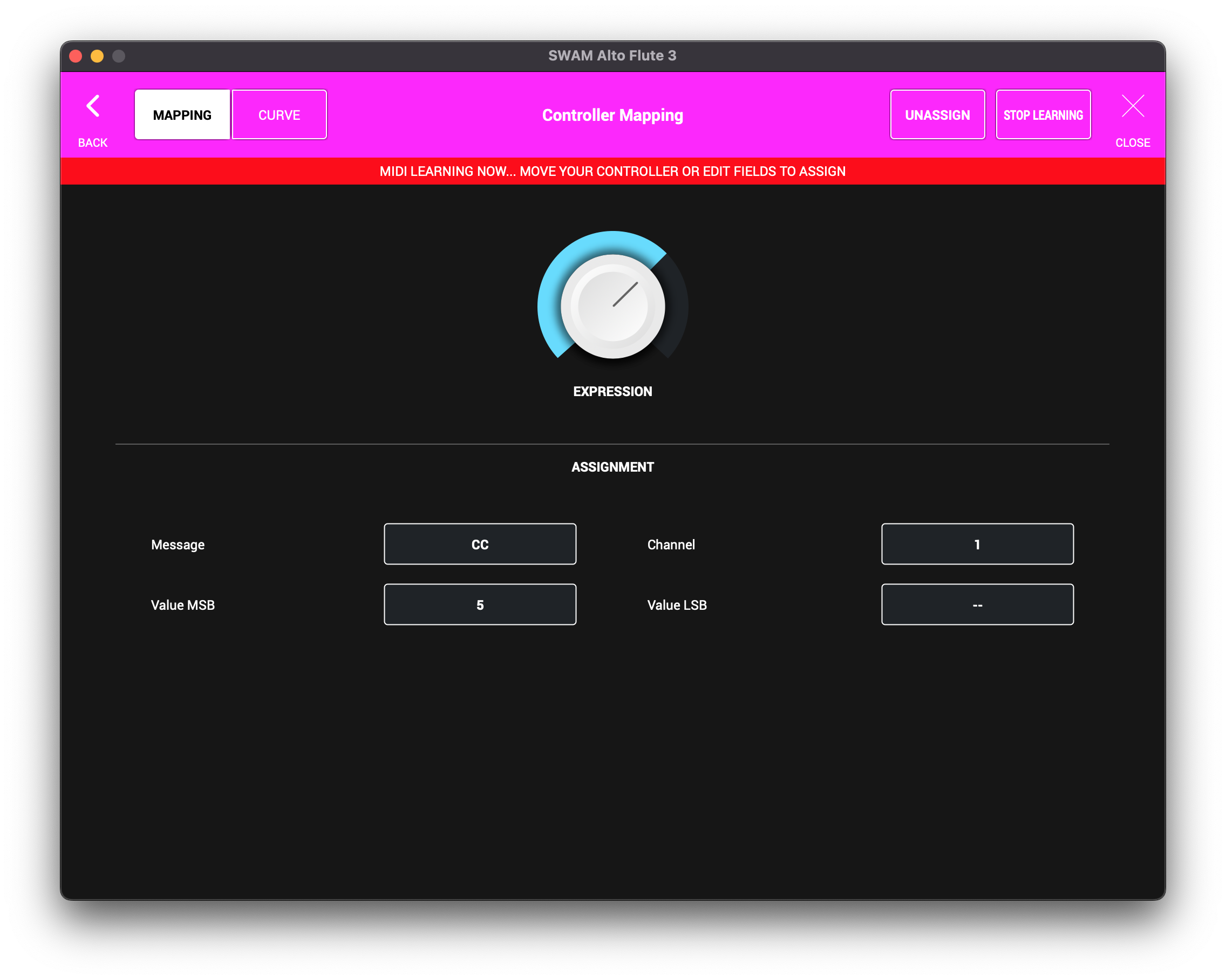This screenshot has height=980, width=1226.
Task: Click the CLOSE text label
Action: tap(1132, 143)
